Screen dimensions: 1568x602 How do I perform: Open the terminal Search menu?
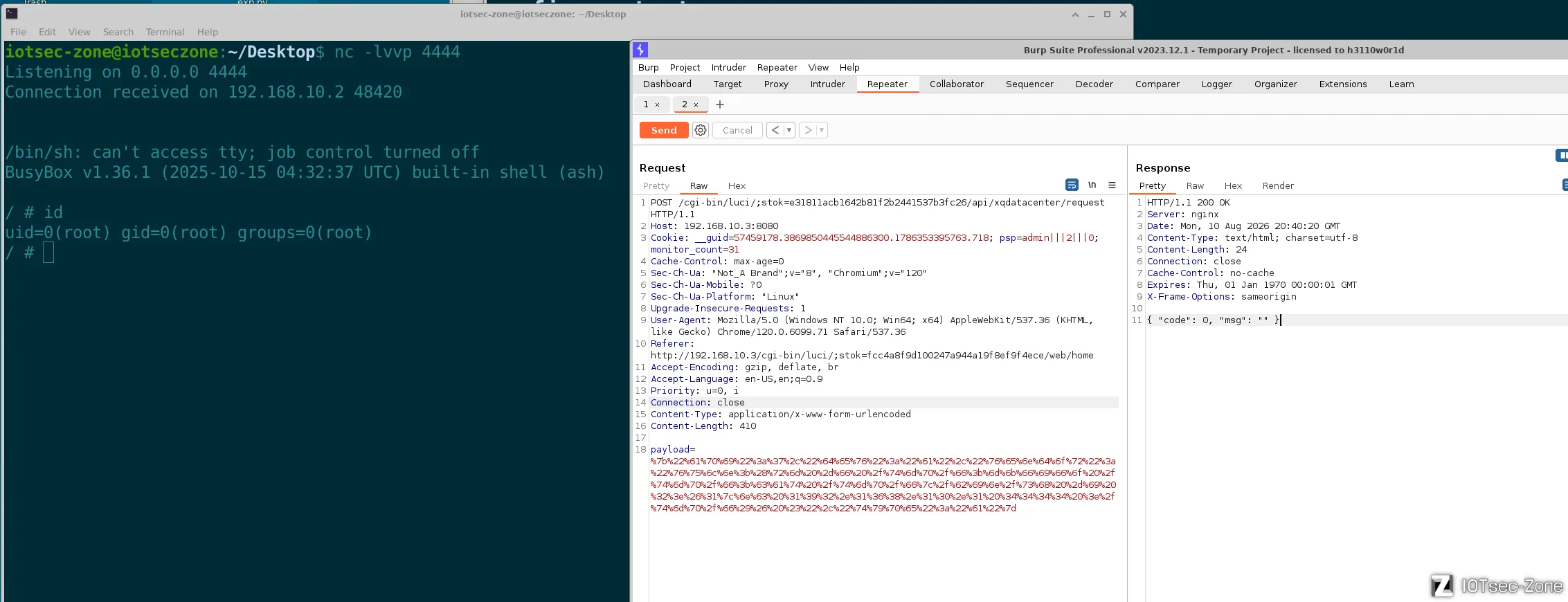(118, 32)
